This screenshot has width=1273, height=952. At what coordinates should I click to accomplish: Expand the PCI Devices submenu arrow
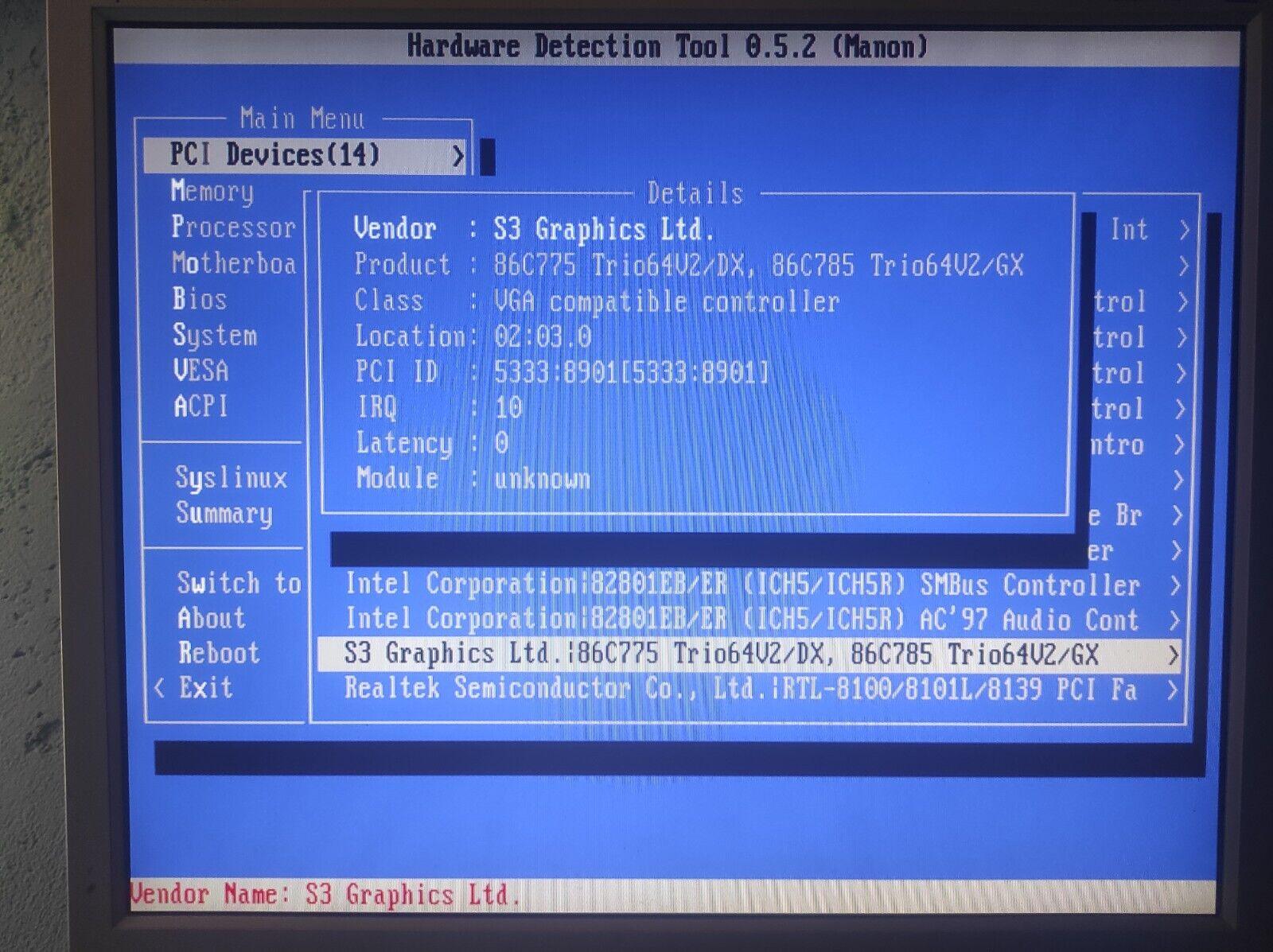click(457, 156)
